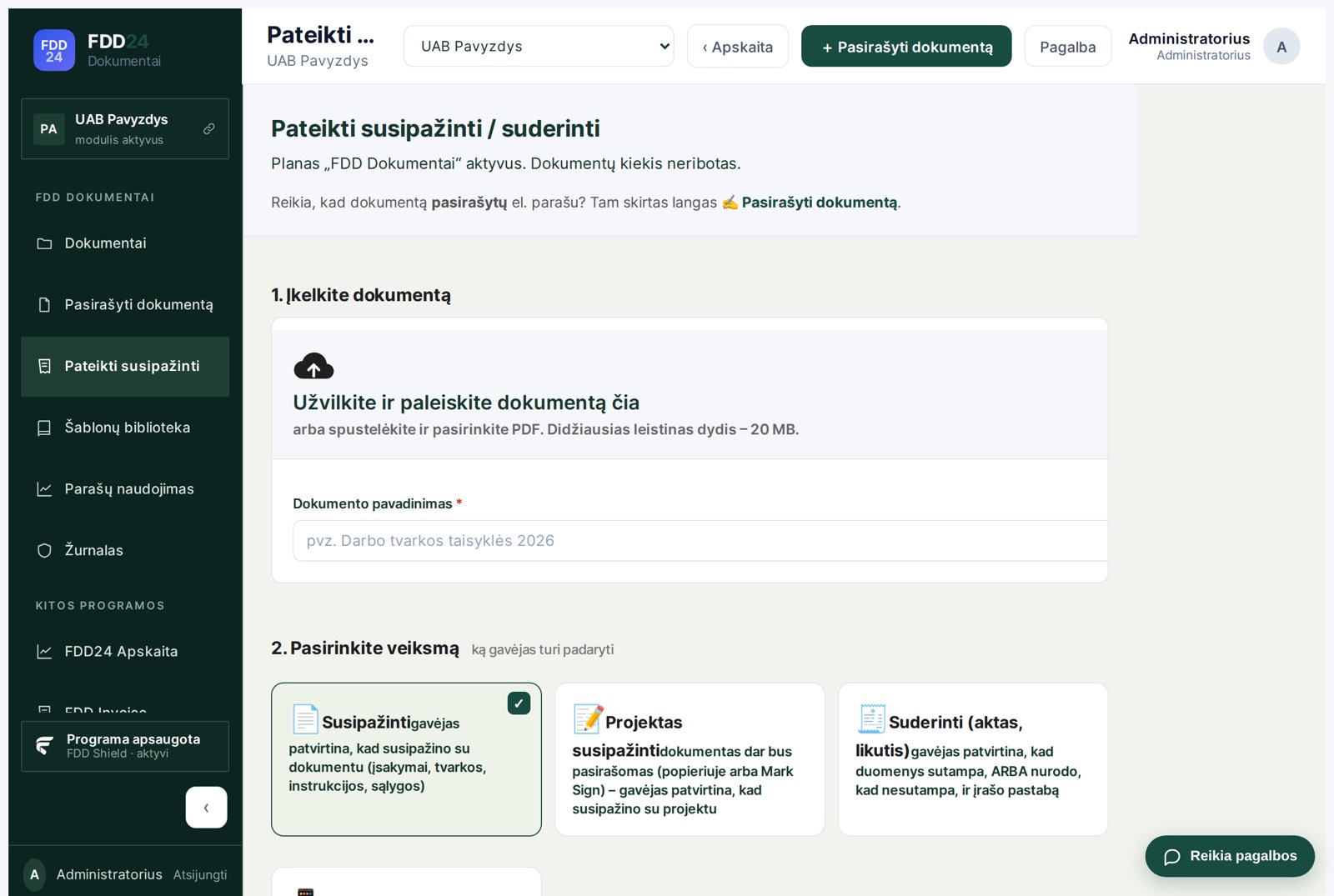Click the '‹ Apskaita' button
This screenshot has height=896, width=1334.
pos(738,47)
